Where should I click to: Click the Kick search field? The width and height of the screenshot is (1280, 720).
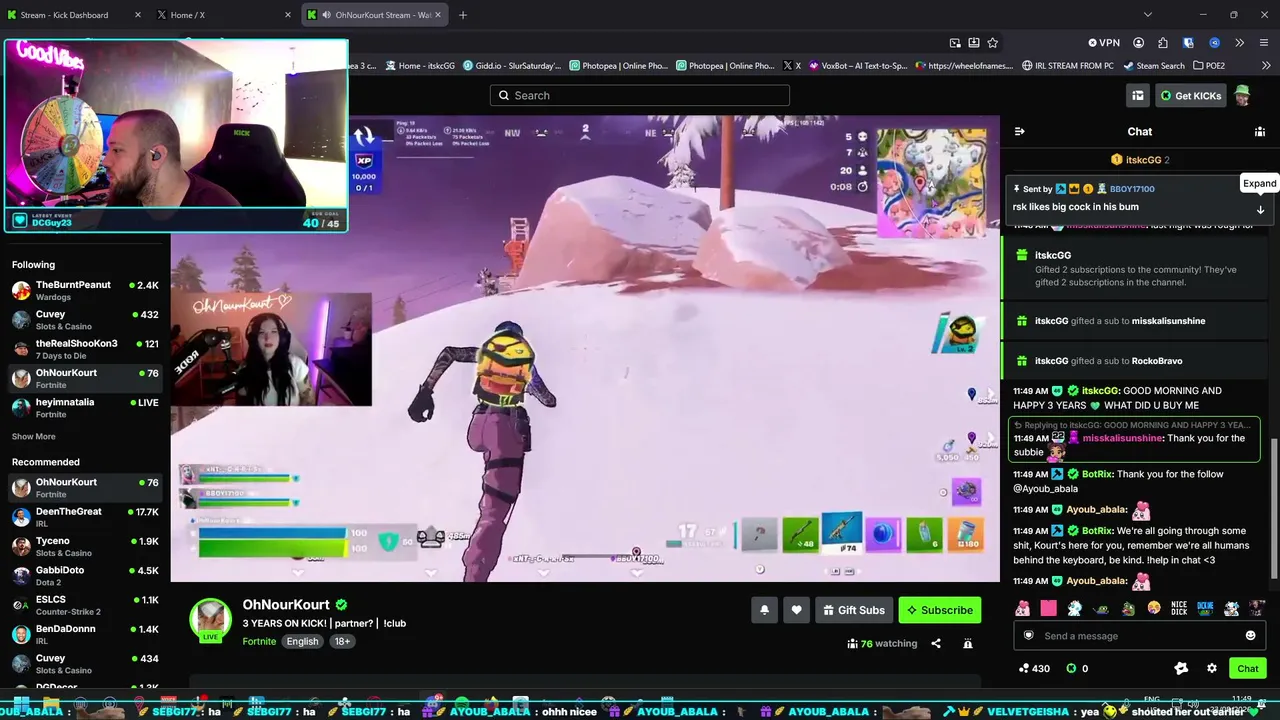(640, 95)
